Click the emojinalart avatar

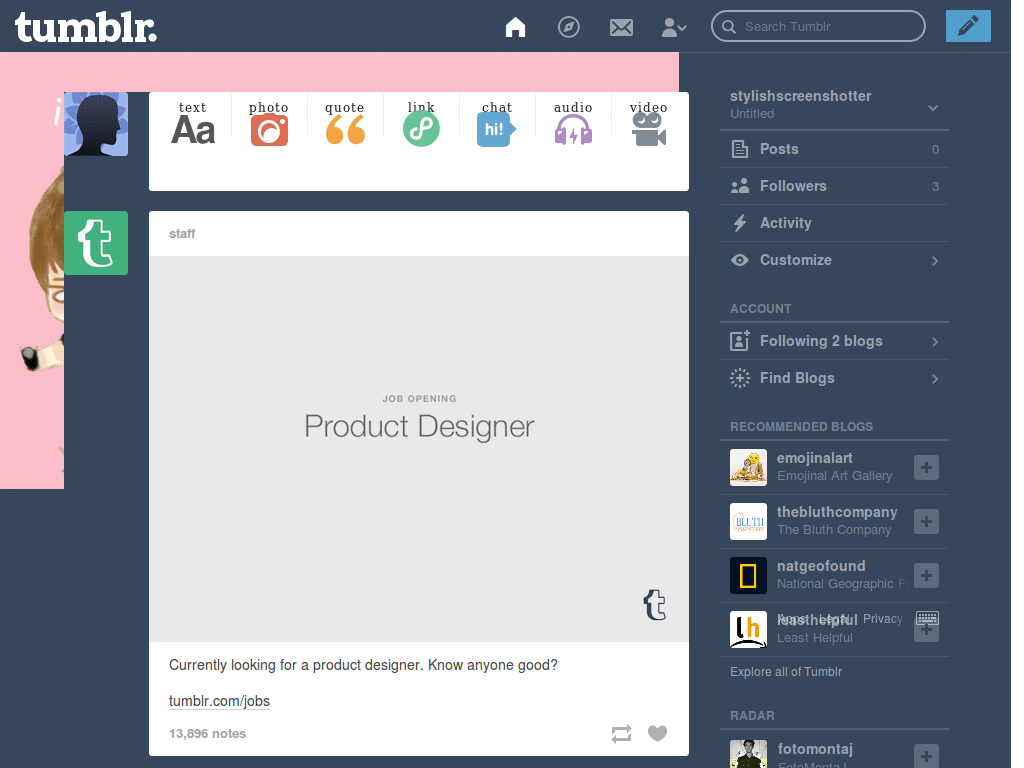[748, 468]
